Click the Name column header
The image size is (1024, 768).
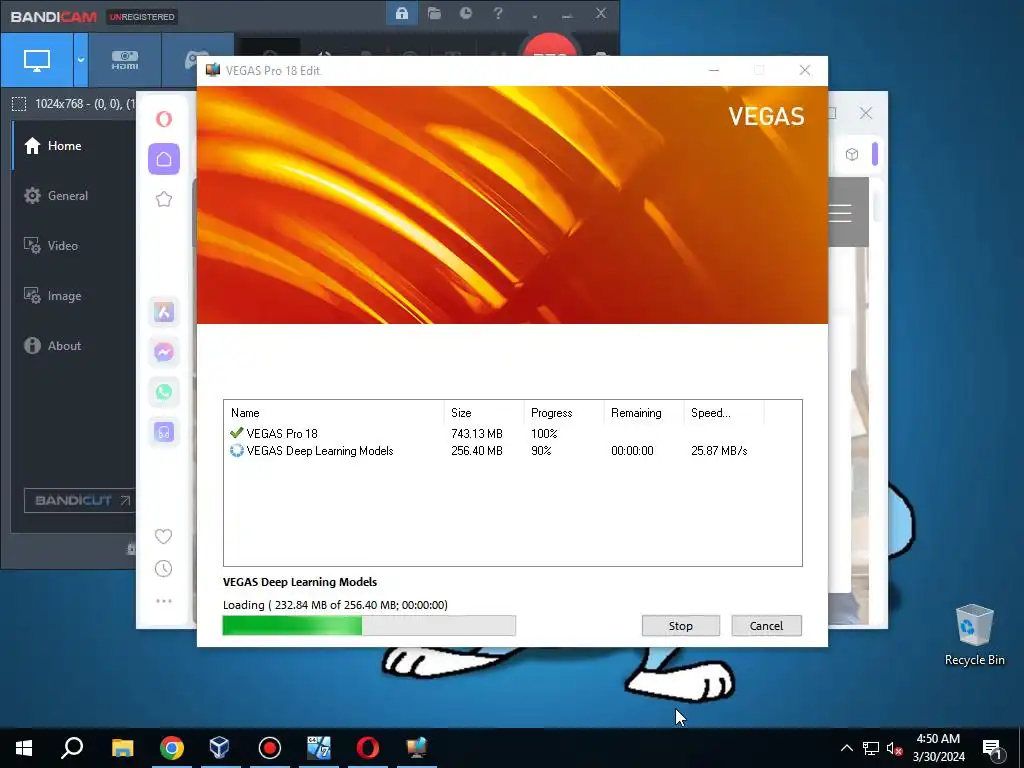(x=334, y=413)
